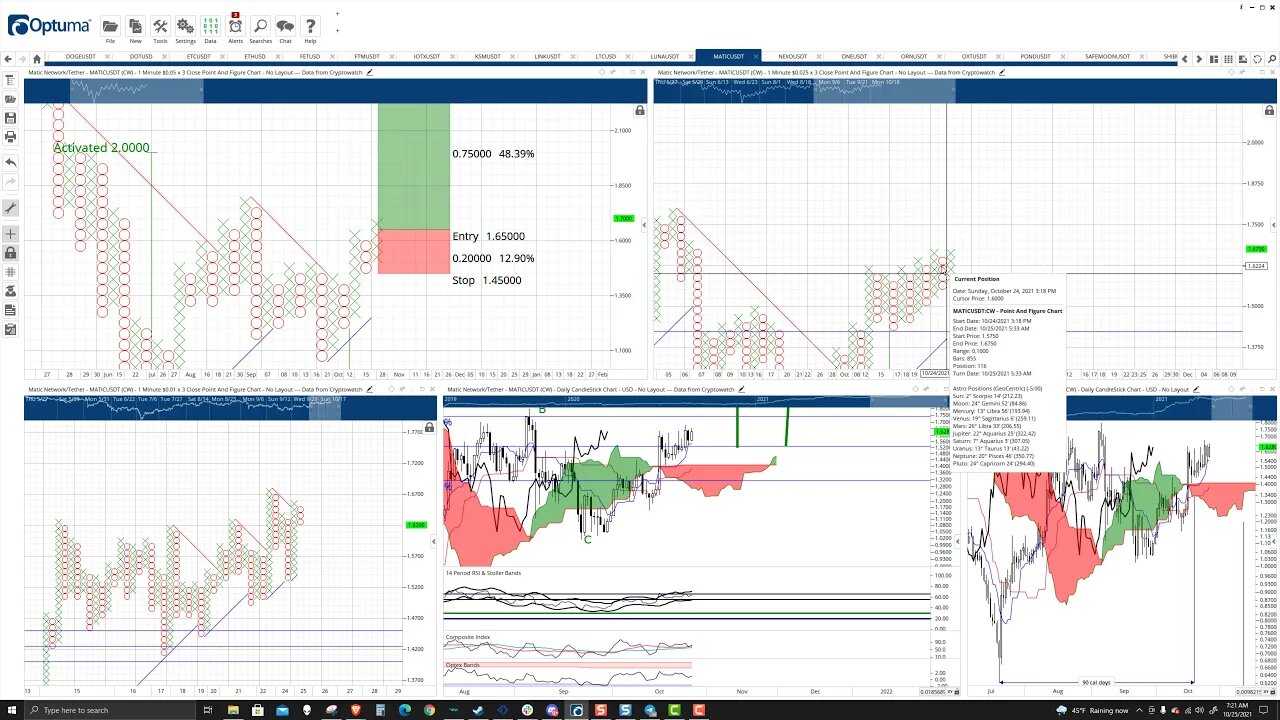Click the green 1.7000 price label
Screen dimensions: 1280x720
(623, 218)
